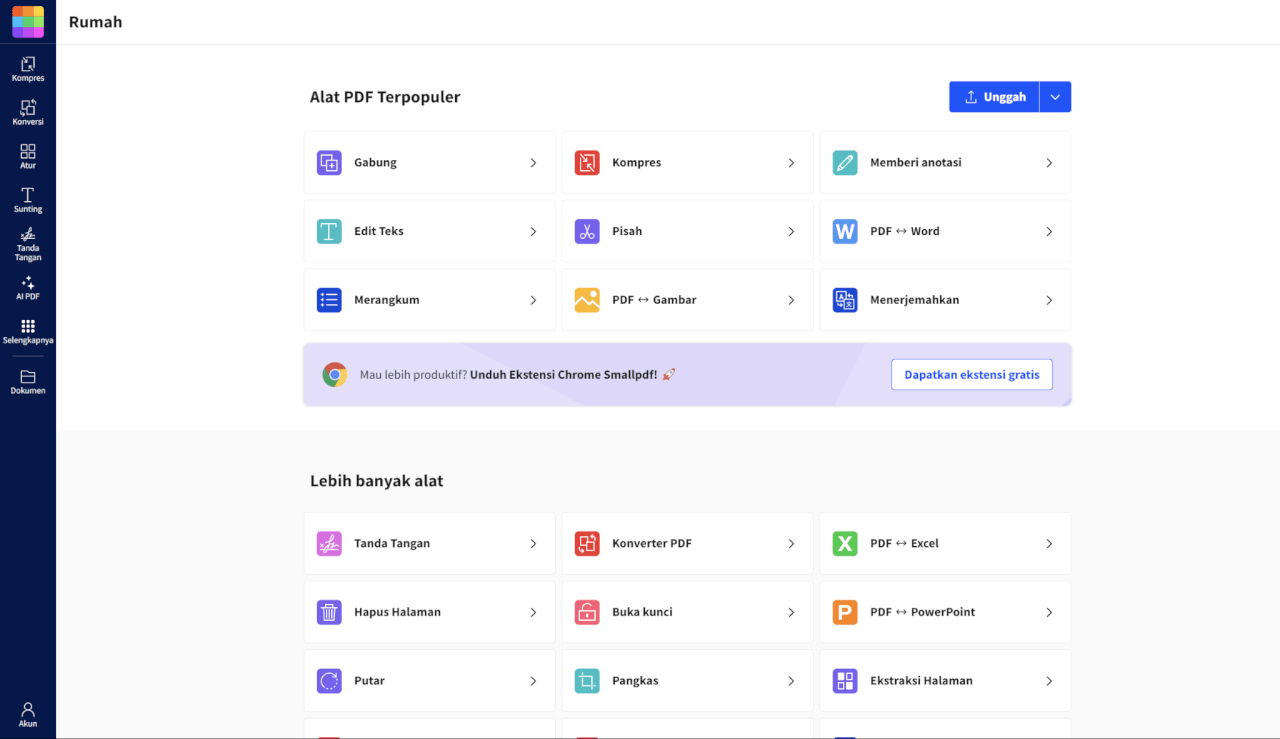Click the Buka kunci unlock icon

587,612
